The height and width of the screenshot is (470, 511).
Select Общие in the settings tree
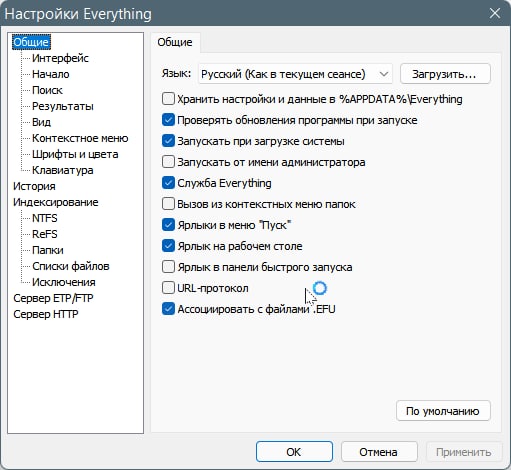pos(31,42)
